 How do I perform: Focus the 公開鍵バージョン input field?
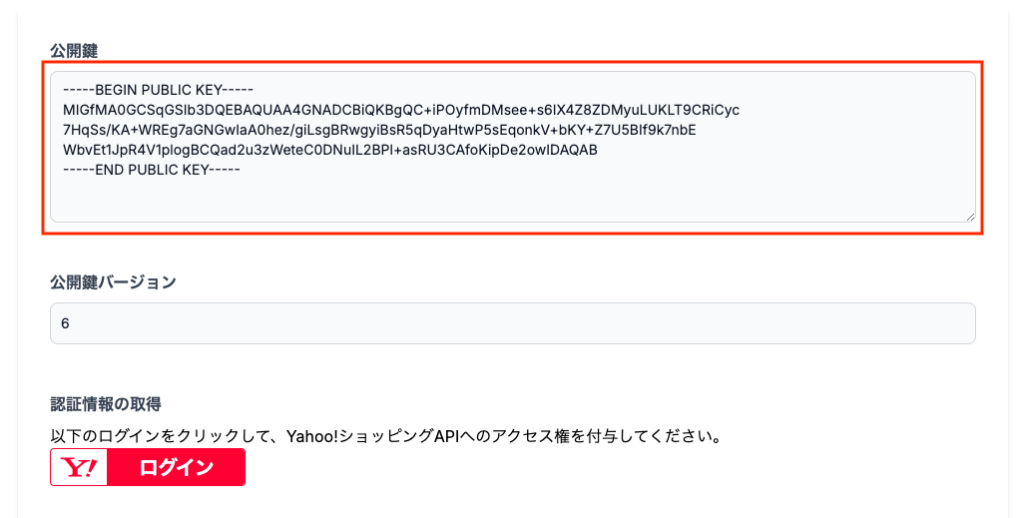pyautogui.click(x=512, y=324)
